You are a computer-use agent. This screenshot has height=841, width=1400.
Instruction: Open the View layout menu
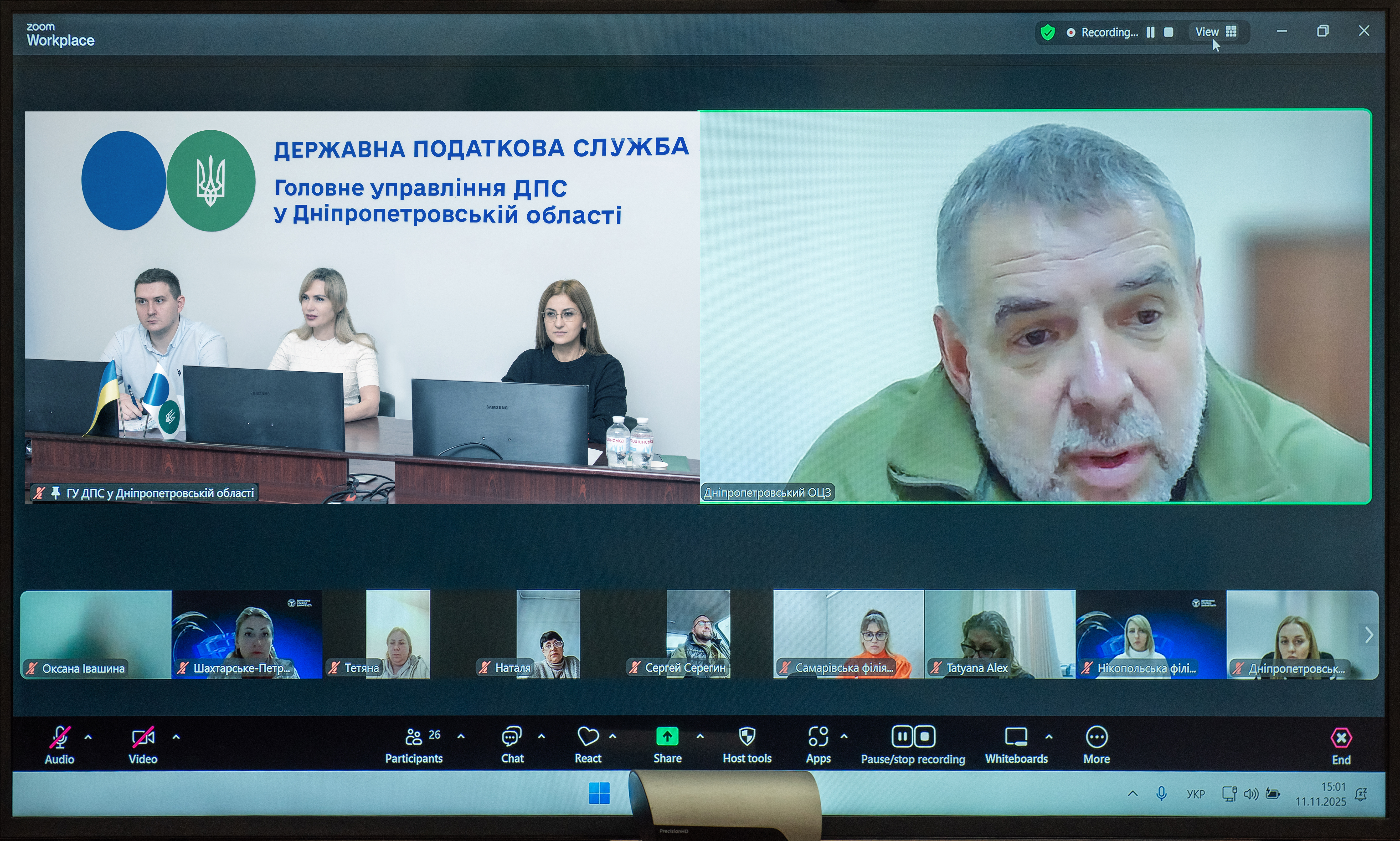1215,32
